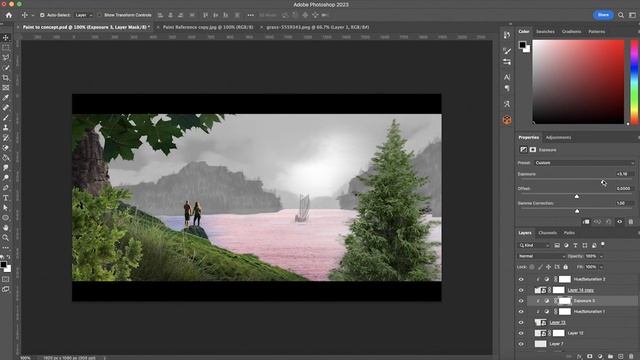Delete the adjustment with the Properties trash icon
640x360 pixels.
coord(631,222)
